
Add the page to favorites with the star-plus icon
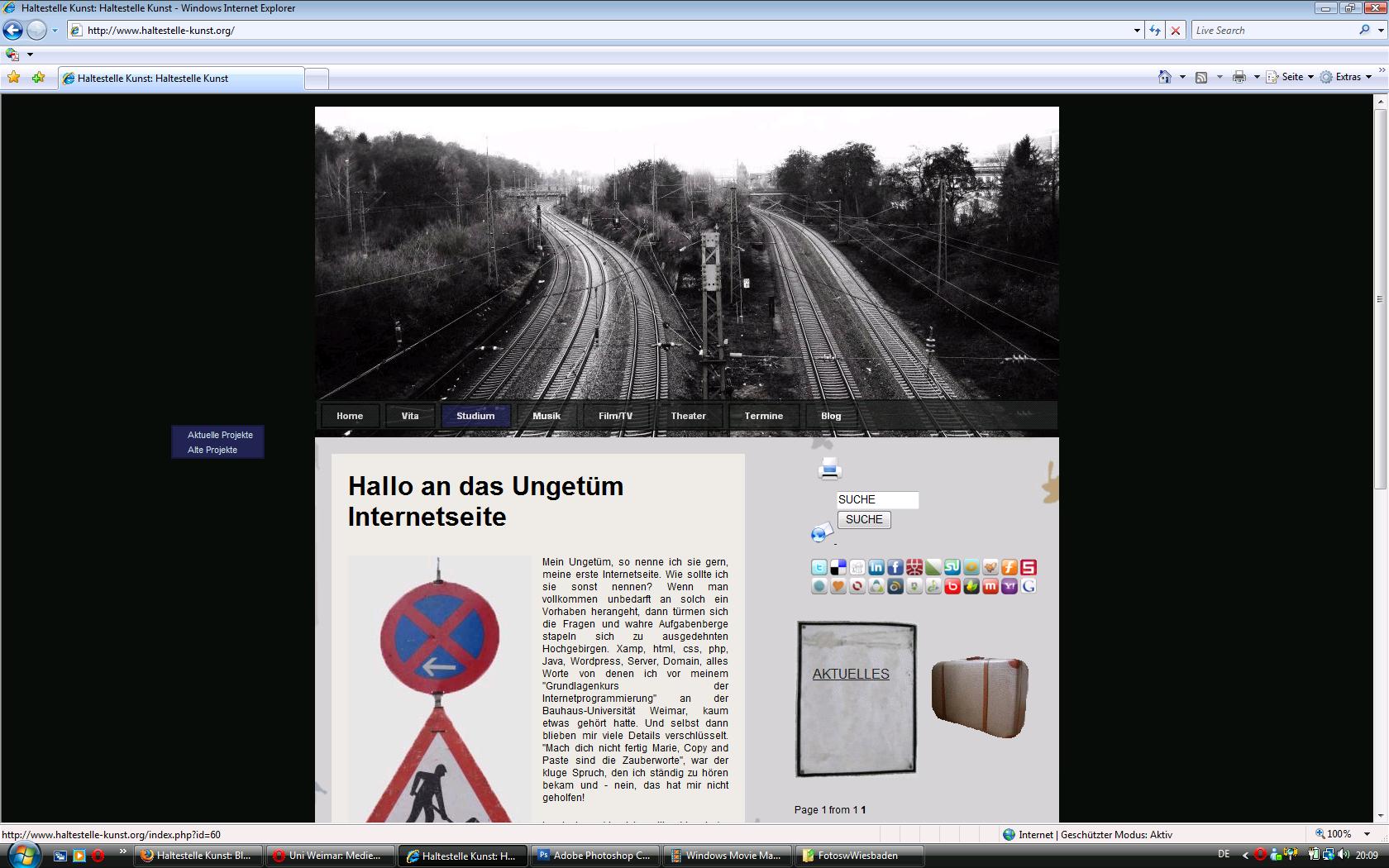pos(38,78)
